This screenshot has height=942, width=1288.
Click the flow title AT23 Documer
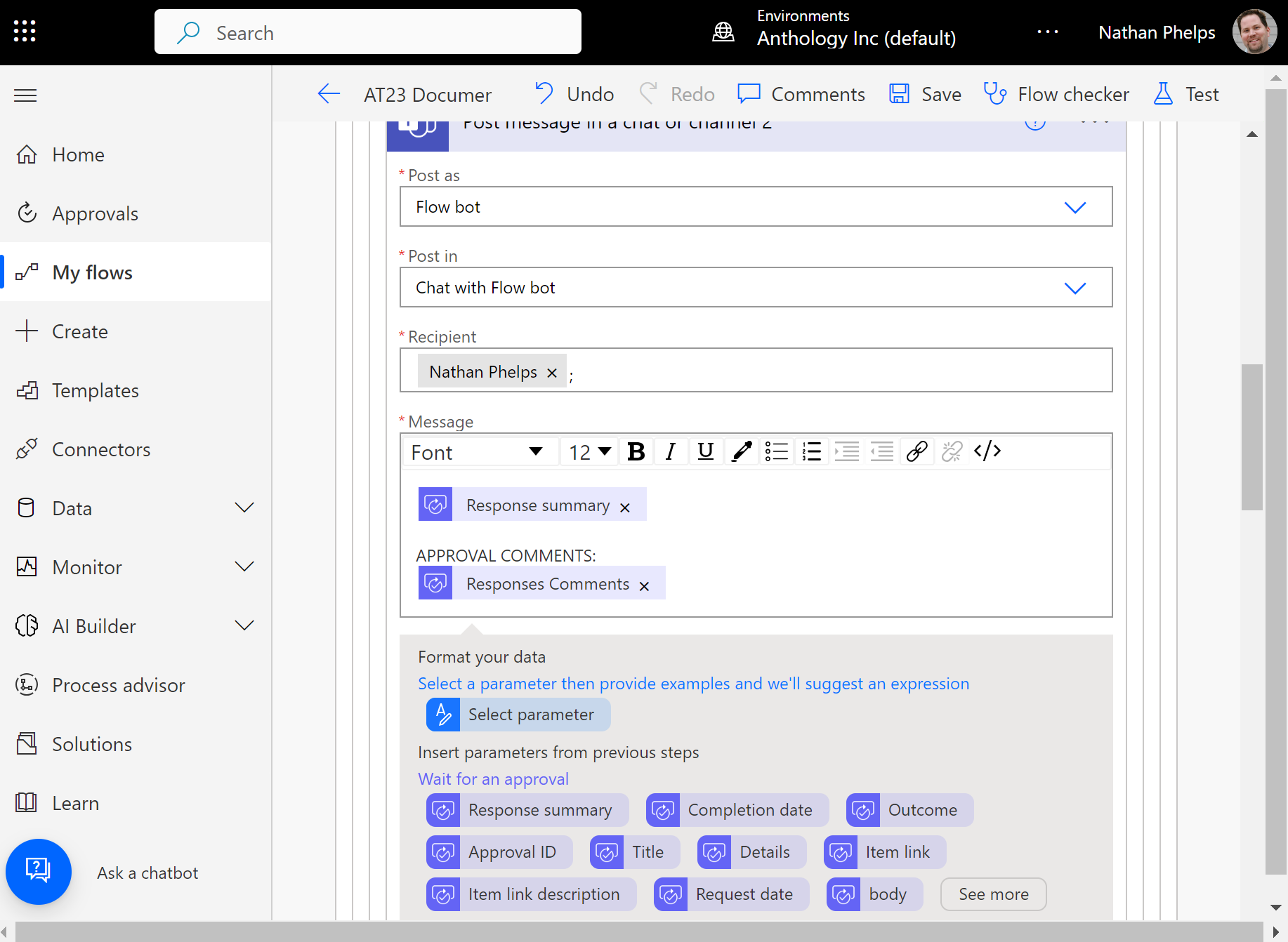[x=427, y=95]
